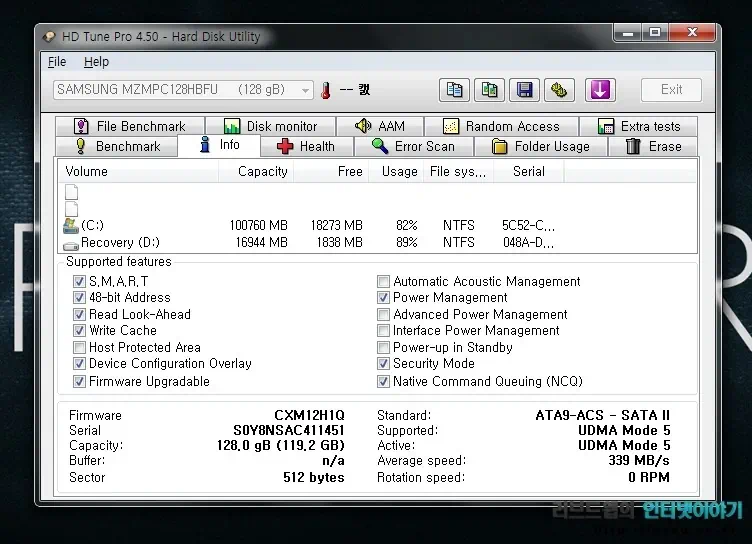Toggle the Interface Power Management checkbox
The height and width of the screenshot is (544, 752).
383,331
